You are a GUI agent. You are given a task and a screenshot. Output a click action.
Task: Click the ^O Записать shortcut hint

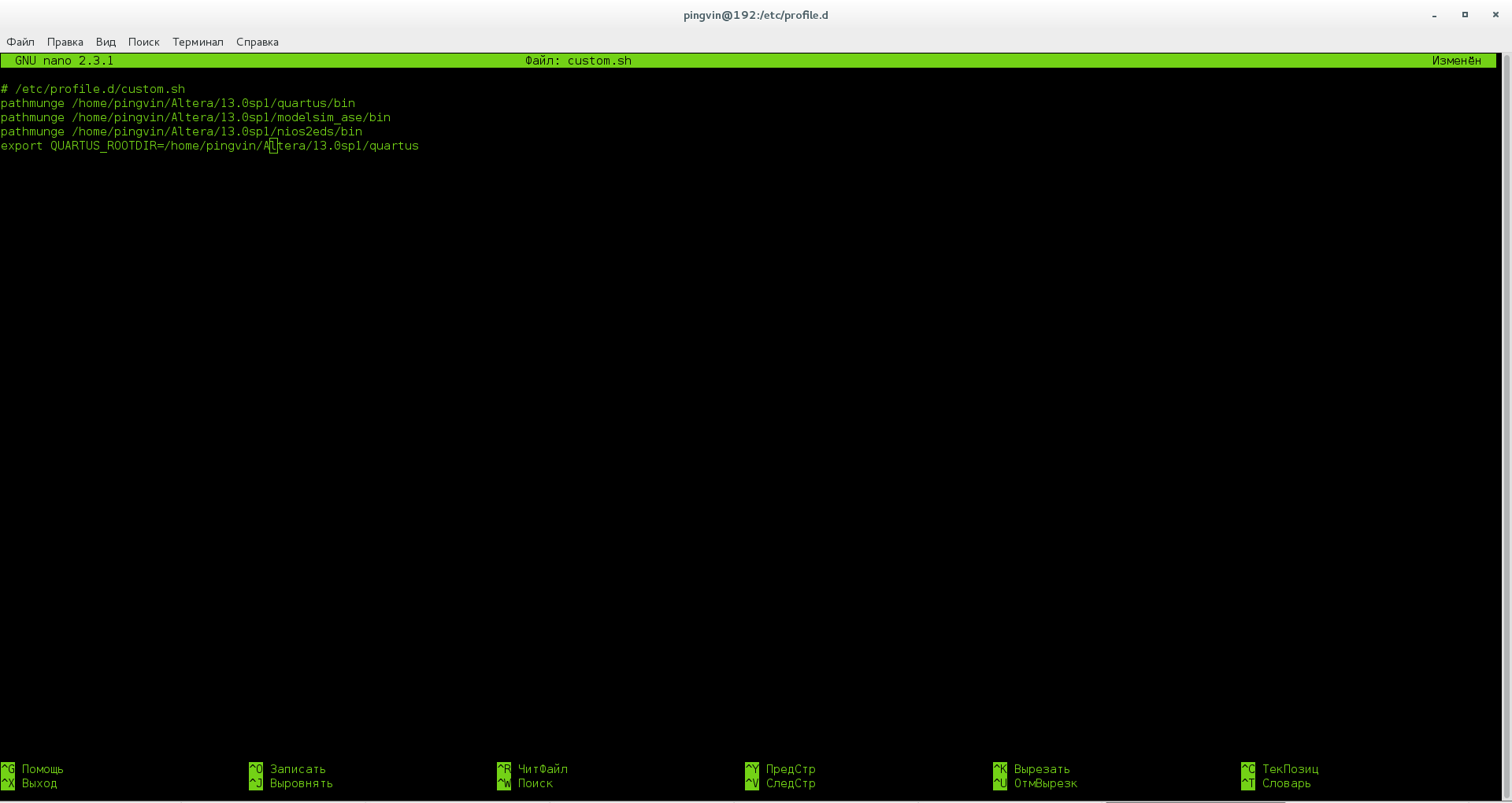click(287, 769)
